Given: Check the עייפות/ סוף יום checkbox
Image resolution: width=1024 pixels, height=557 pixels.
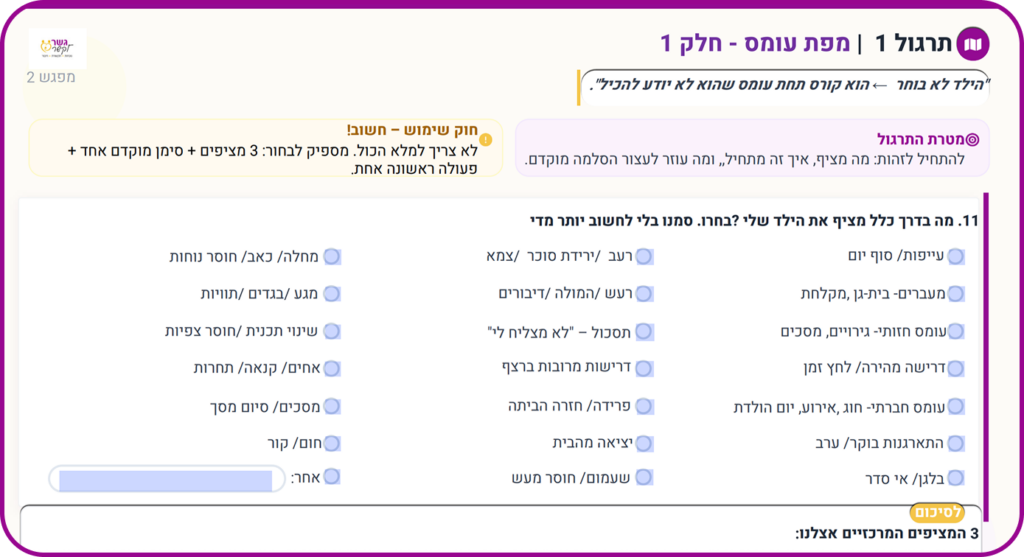Looking at the screenshot, I should click(956, 257).
